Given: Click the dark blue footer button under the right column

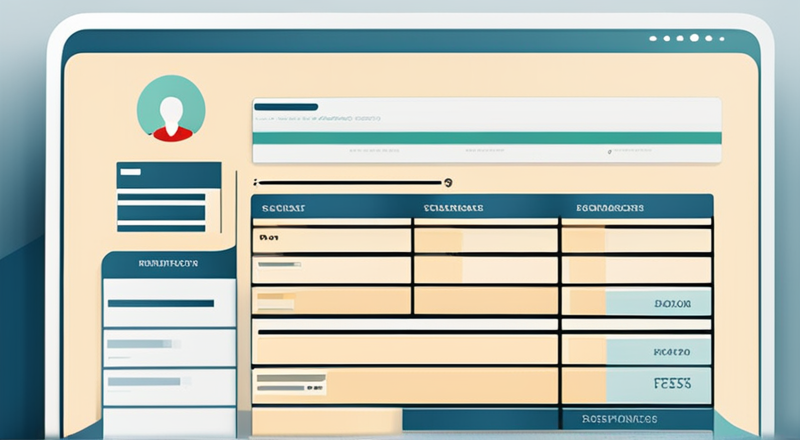Looking at the screenshot, I should point(637,419).
